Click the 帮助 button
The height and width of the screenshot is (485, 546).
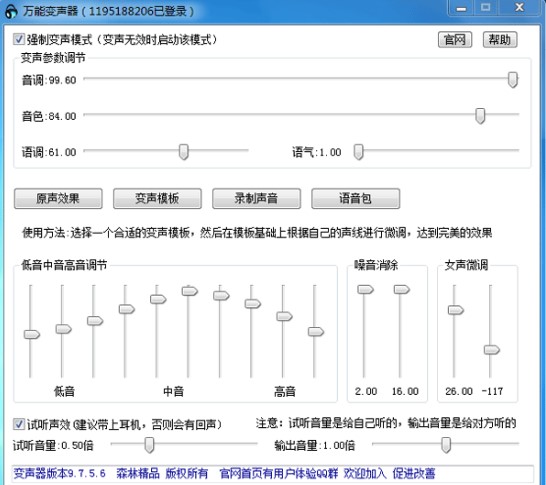coord(500,39)
